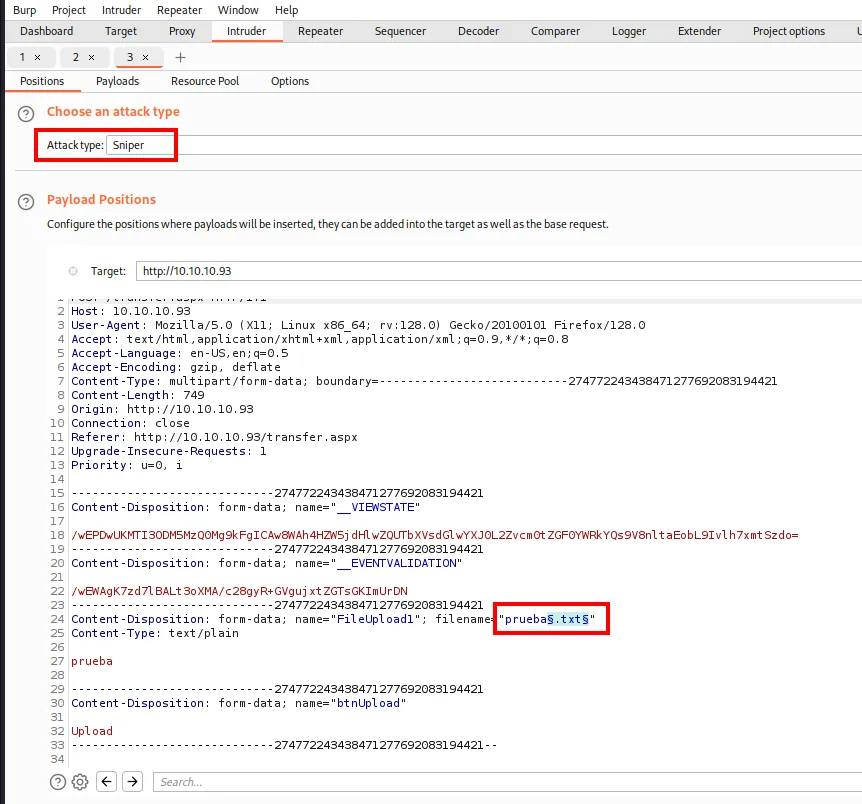Click the Upgrade-Insecure-Requests header
The height and width of the screenshot is (804, 862).
[169, 451]
